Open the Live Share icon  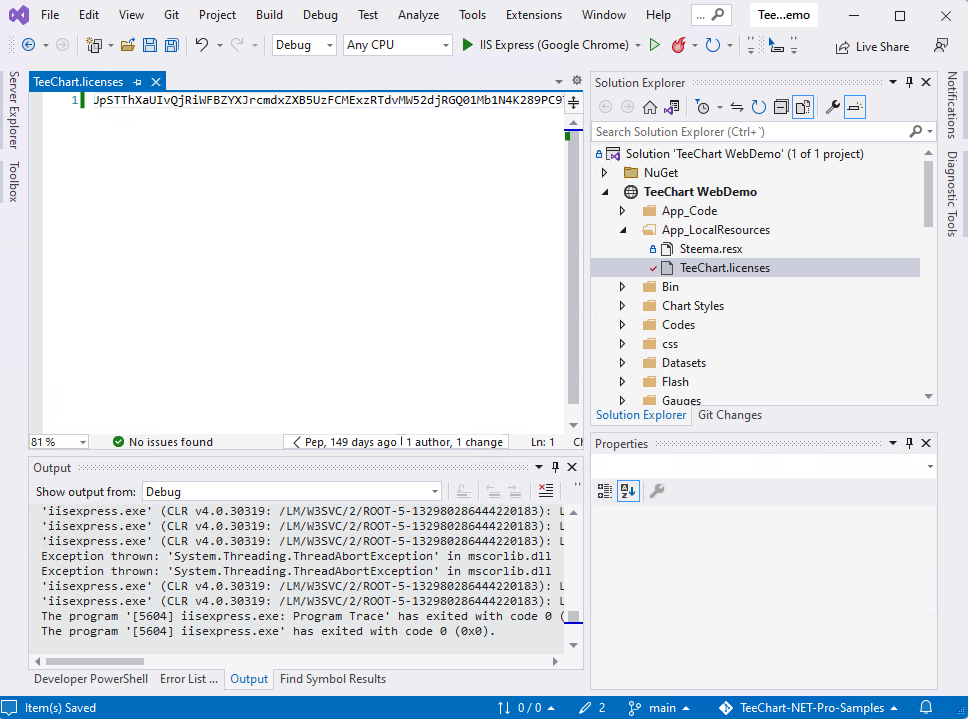(x=842, y=47)
